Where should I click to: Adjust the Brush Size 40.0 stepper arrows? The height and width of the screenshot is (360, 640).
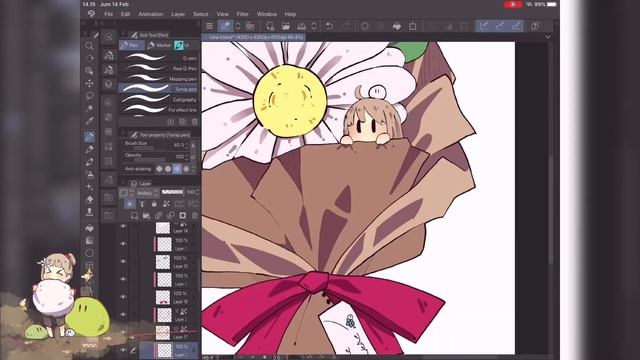pos(187,145)
